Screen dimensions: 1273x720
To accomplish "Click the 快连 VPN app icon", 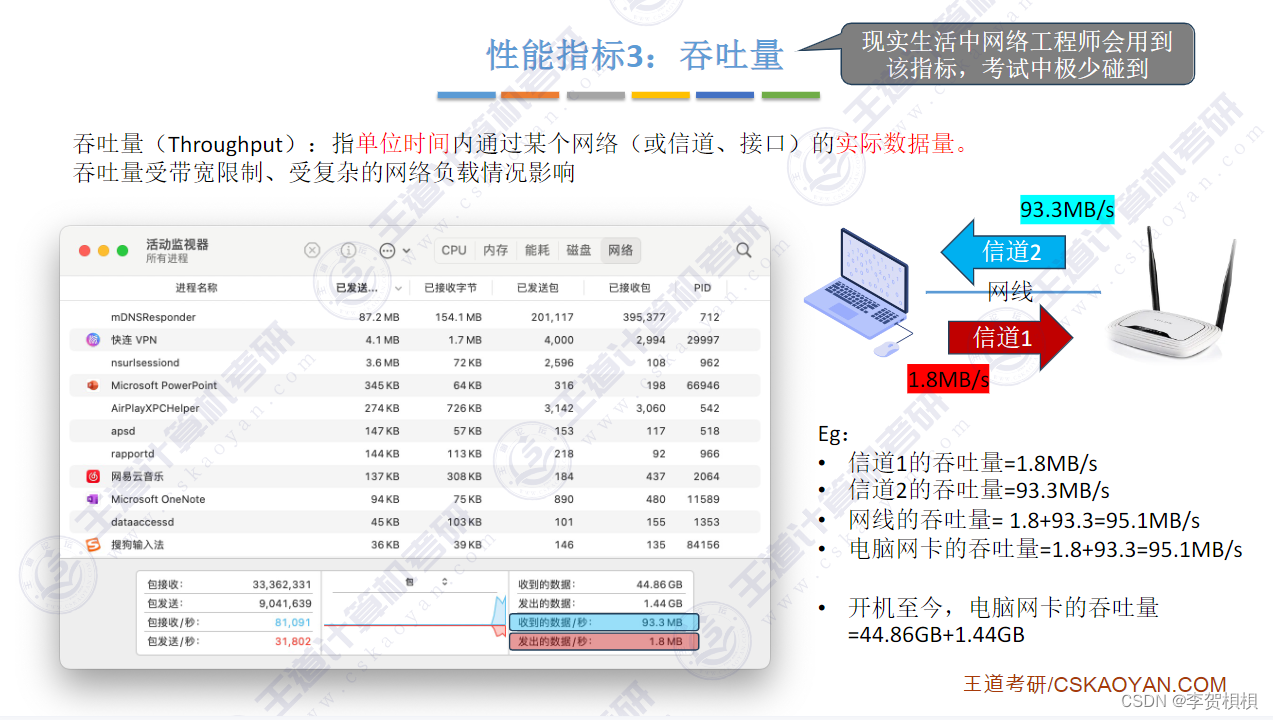I will [x=93, y=340].
